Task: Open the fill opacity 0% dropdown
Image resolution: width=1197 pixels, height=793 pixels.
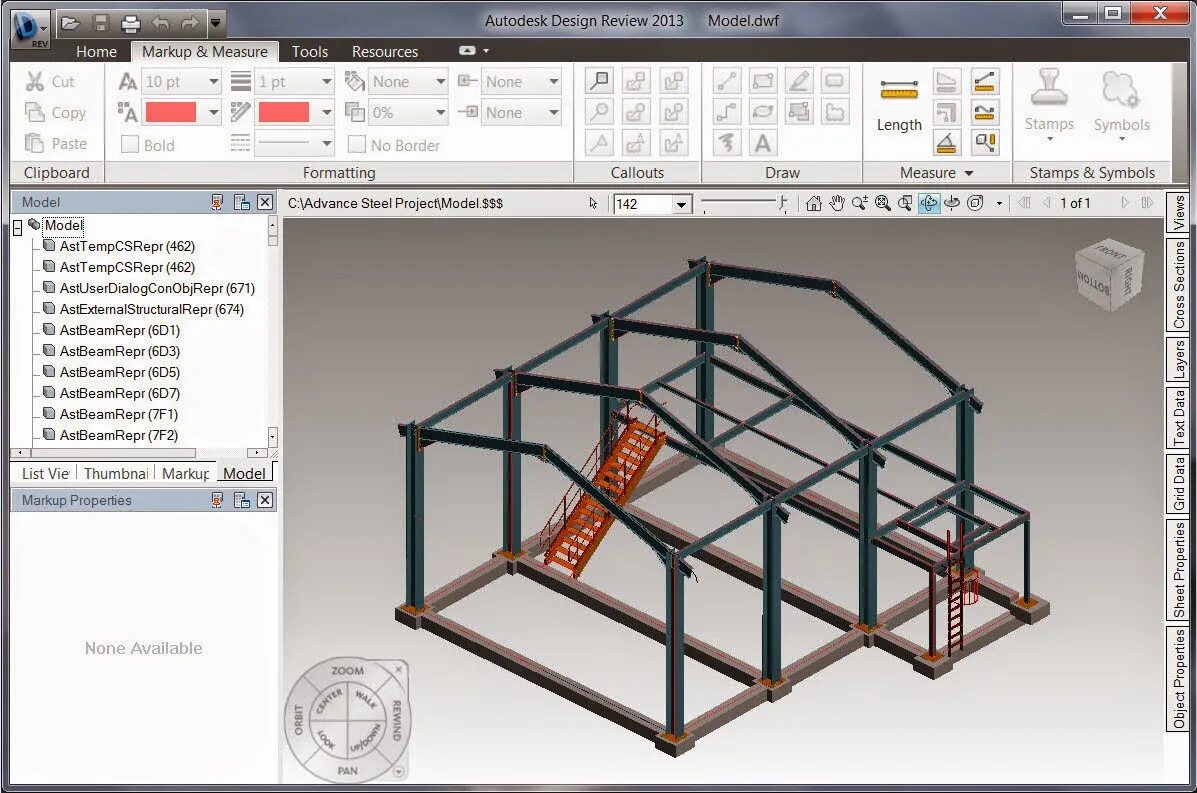Action: click(x=440, y=112)
